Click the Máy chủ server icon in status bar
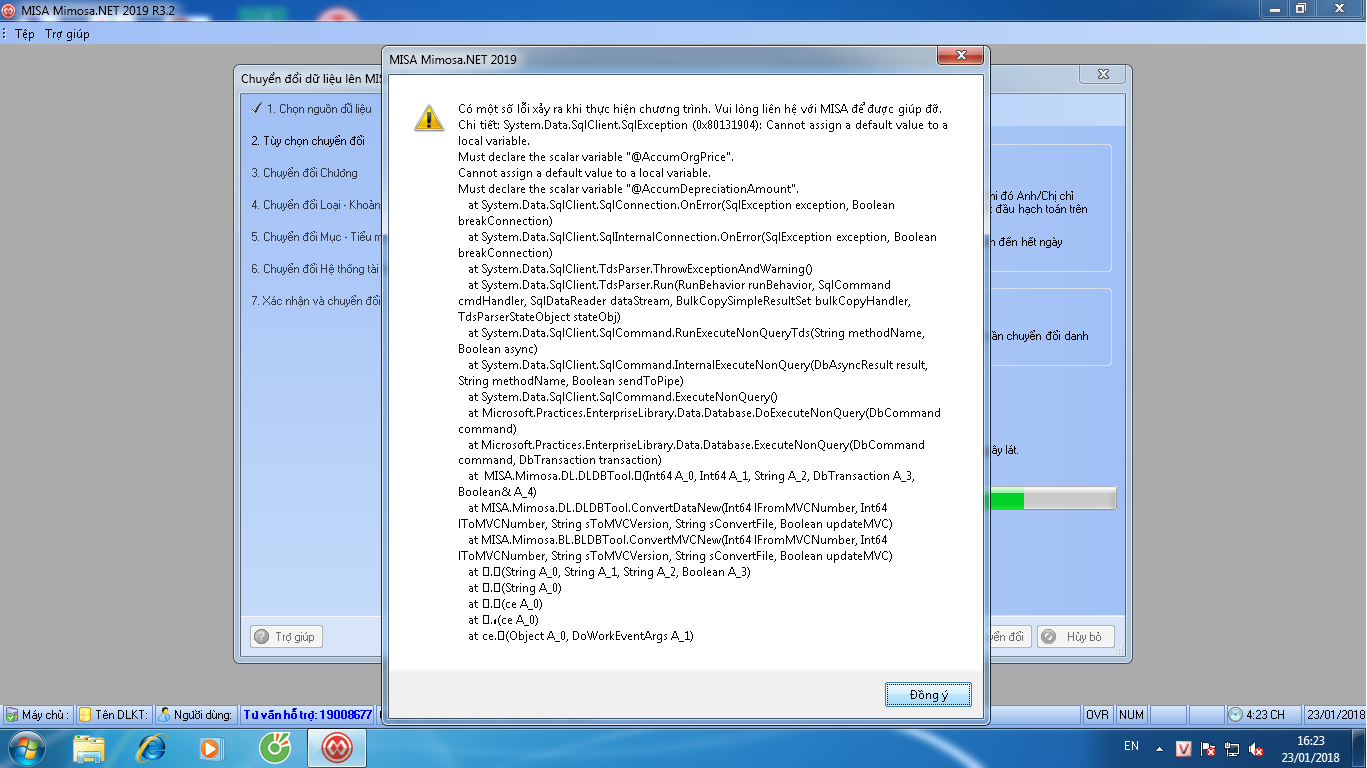The height and width of the screenshot is (768, 1367). [11, 715]
